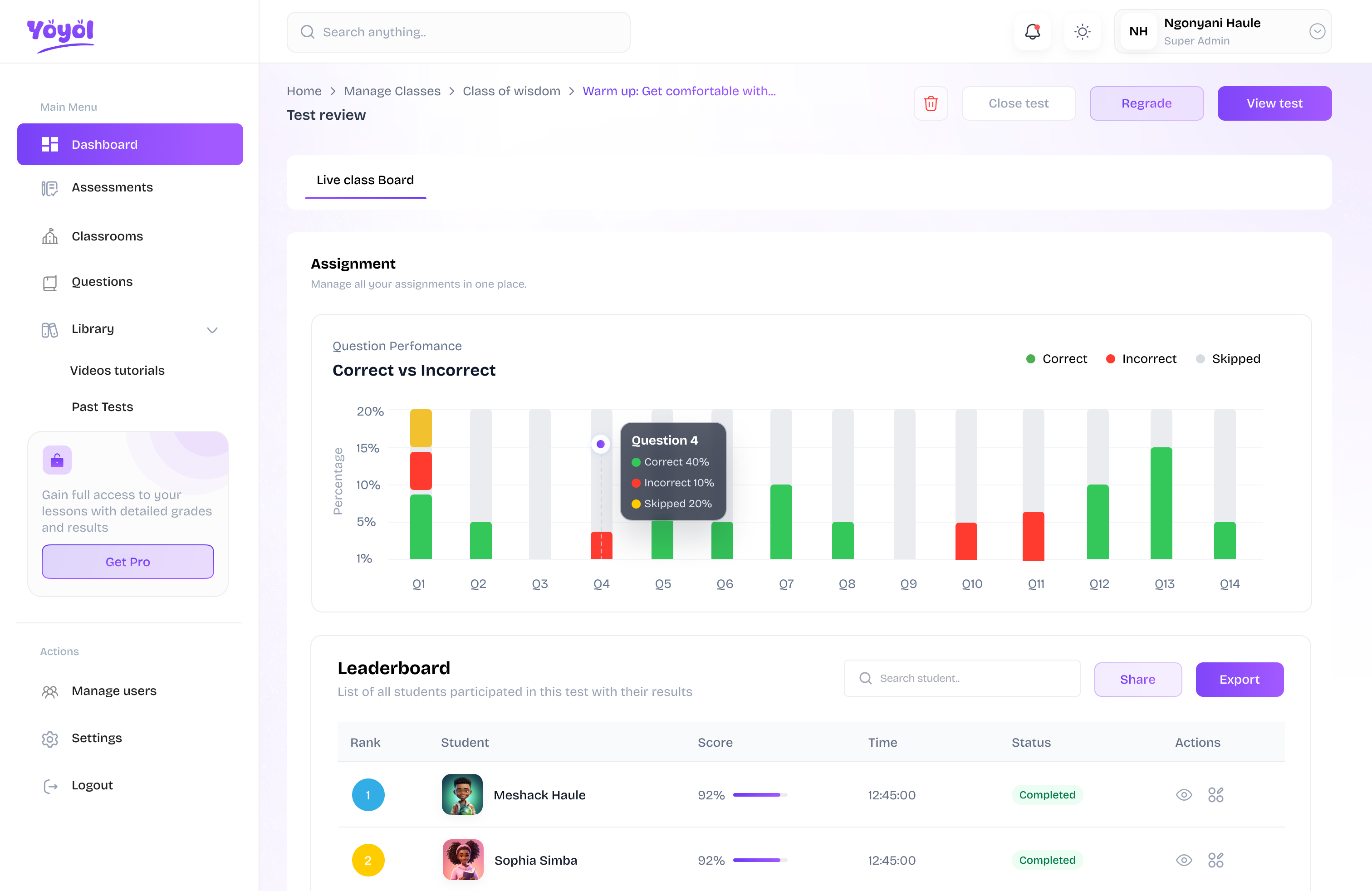1372x891 pixels.
Task: Click the Manage users icon
Action: [x=50, y=691]
